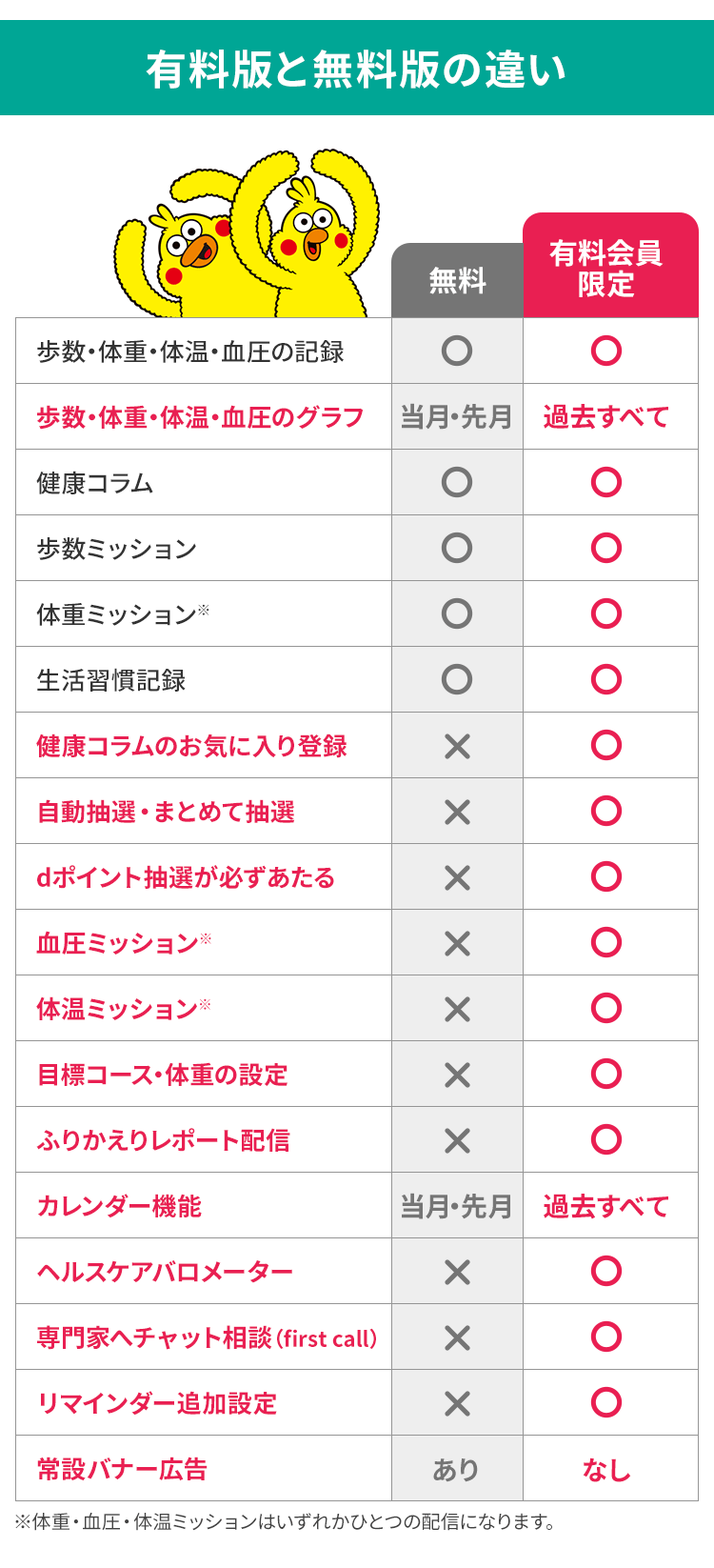The image size is (714, 1568).
Task: Click the paid circle for 専門家へチャット相談
Action: (x=606, y=1337)
